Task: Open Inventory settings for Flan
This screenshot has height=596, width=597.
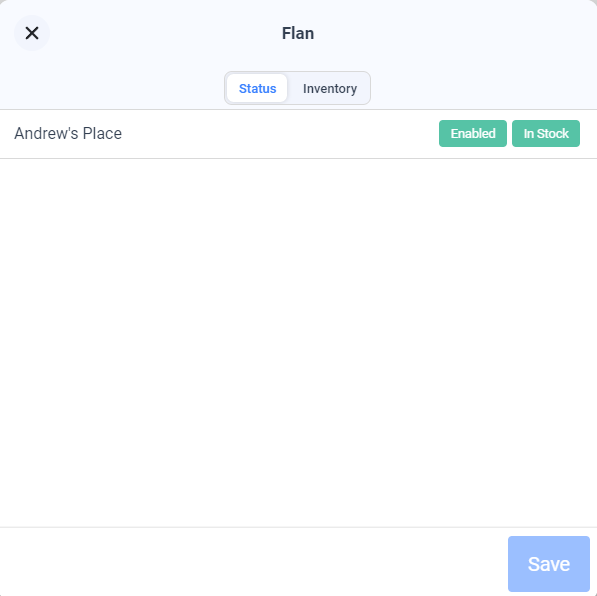Action: 330,88
